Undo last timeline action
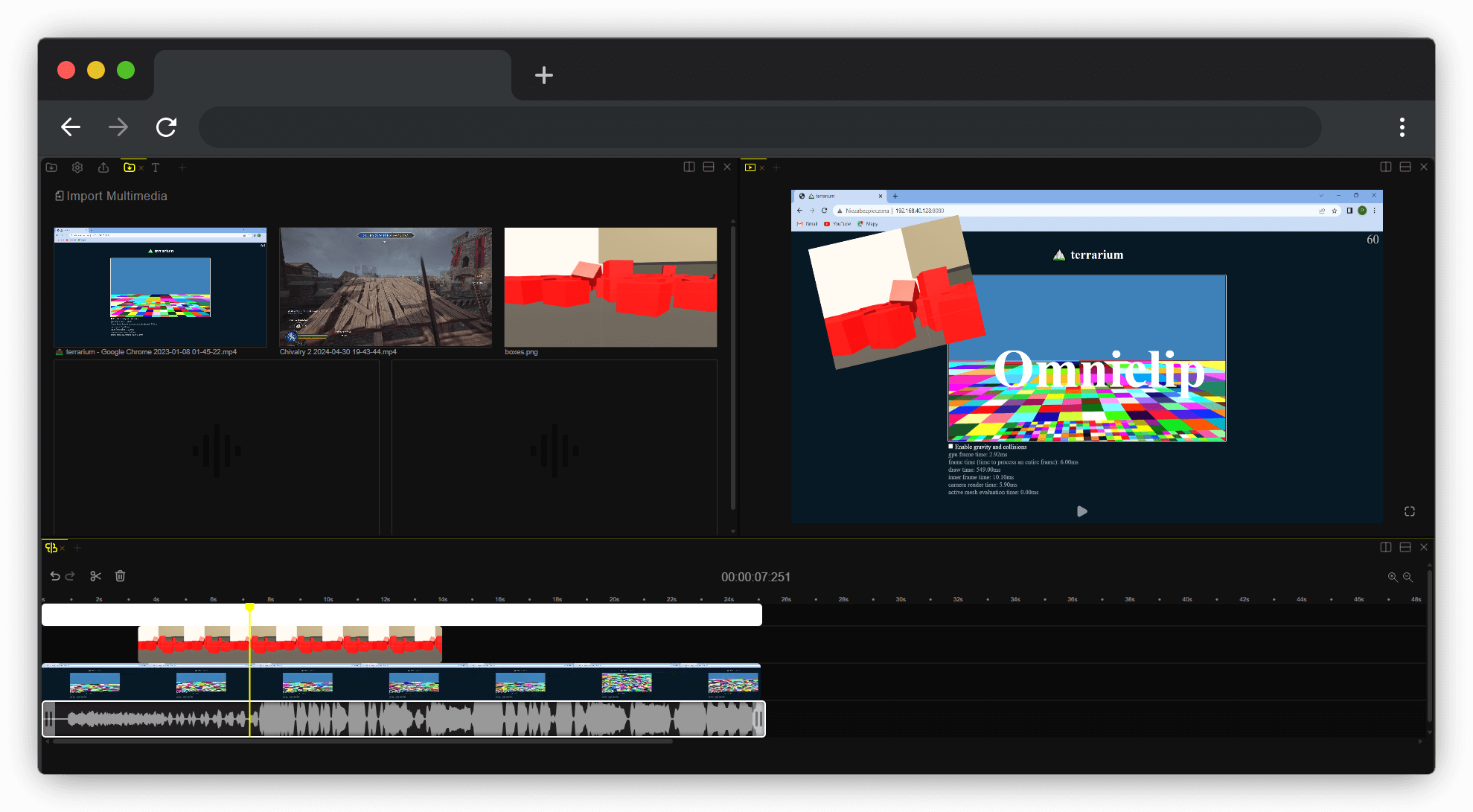Viewport: 1473px width, 812px height. point(55,576)
